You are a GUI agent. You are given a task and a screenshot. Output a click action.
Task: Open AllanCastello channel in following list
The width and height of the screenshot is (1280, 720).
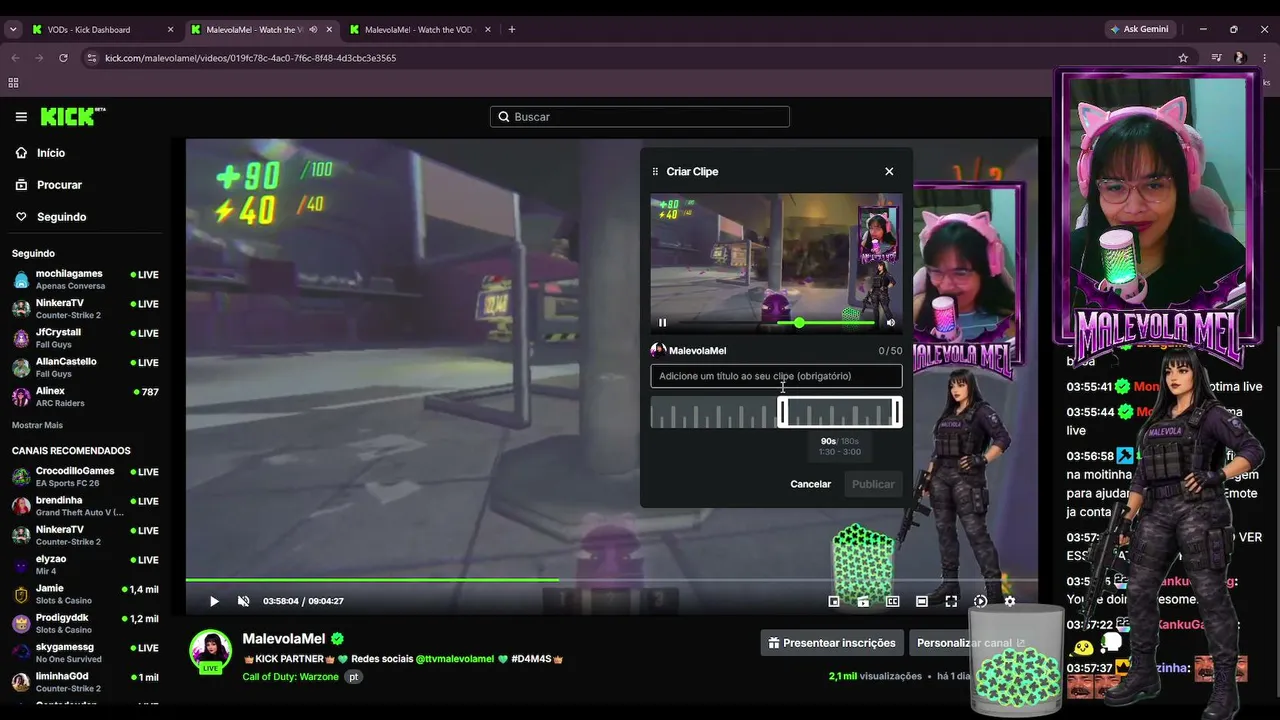click(x=85, y=367)
